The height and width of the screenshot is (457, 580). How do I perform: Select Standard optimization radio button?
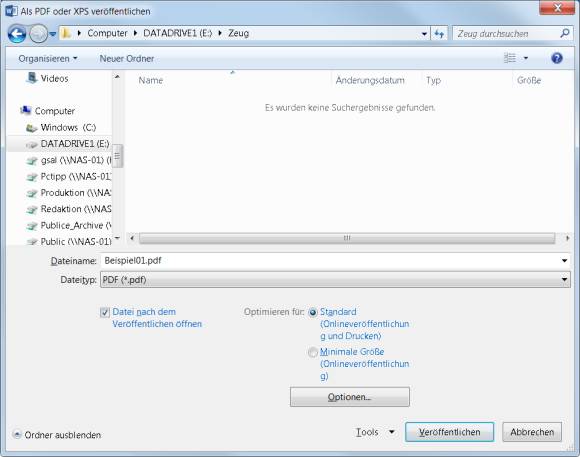(x=313, y=313)
